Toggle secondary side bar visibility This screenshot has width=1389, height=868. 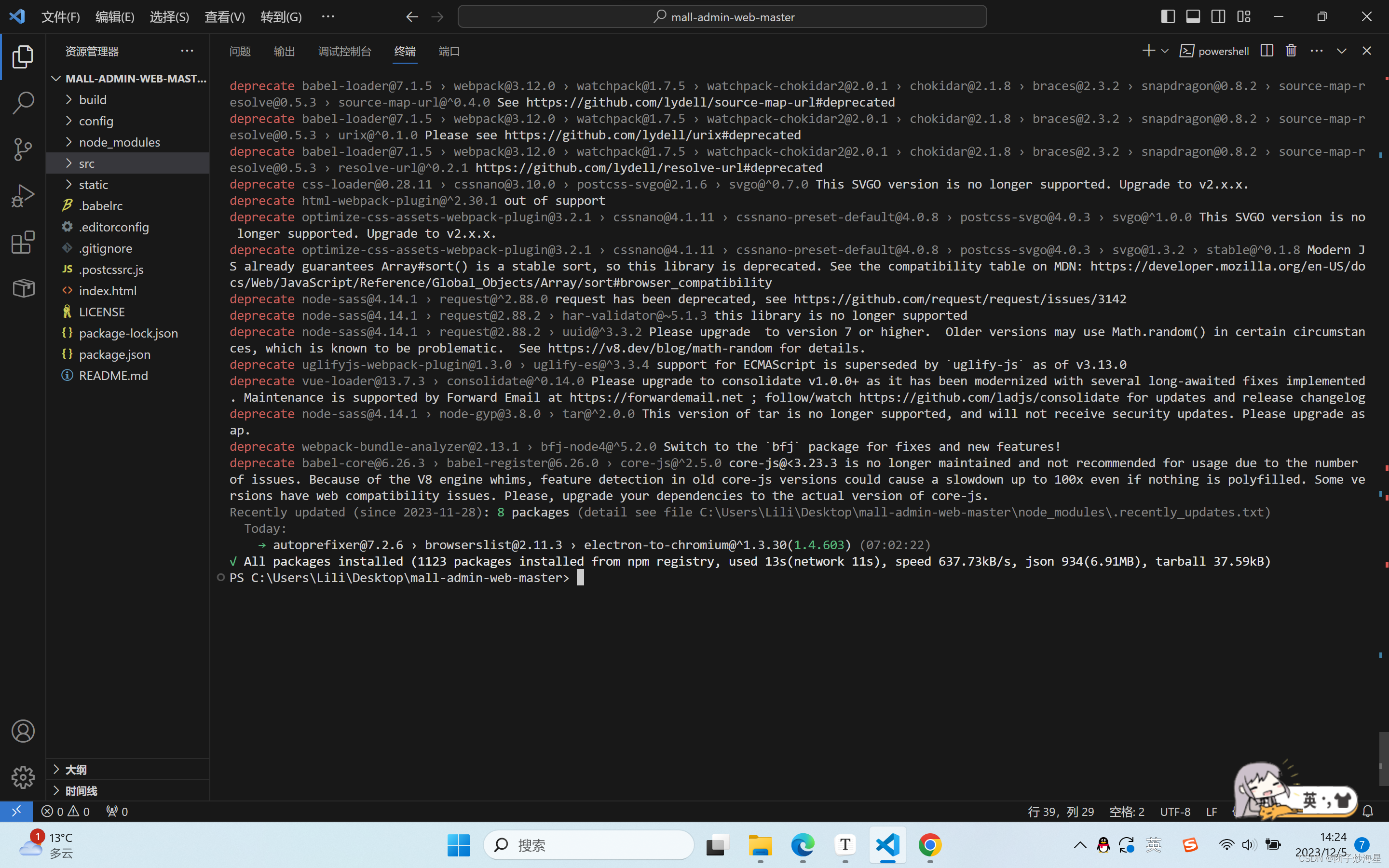point(1218,17)
